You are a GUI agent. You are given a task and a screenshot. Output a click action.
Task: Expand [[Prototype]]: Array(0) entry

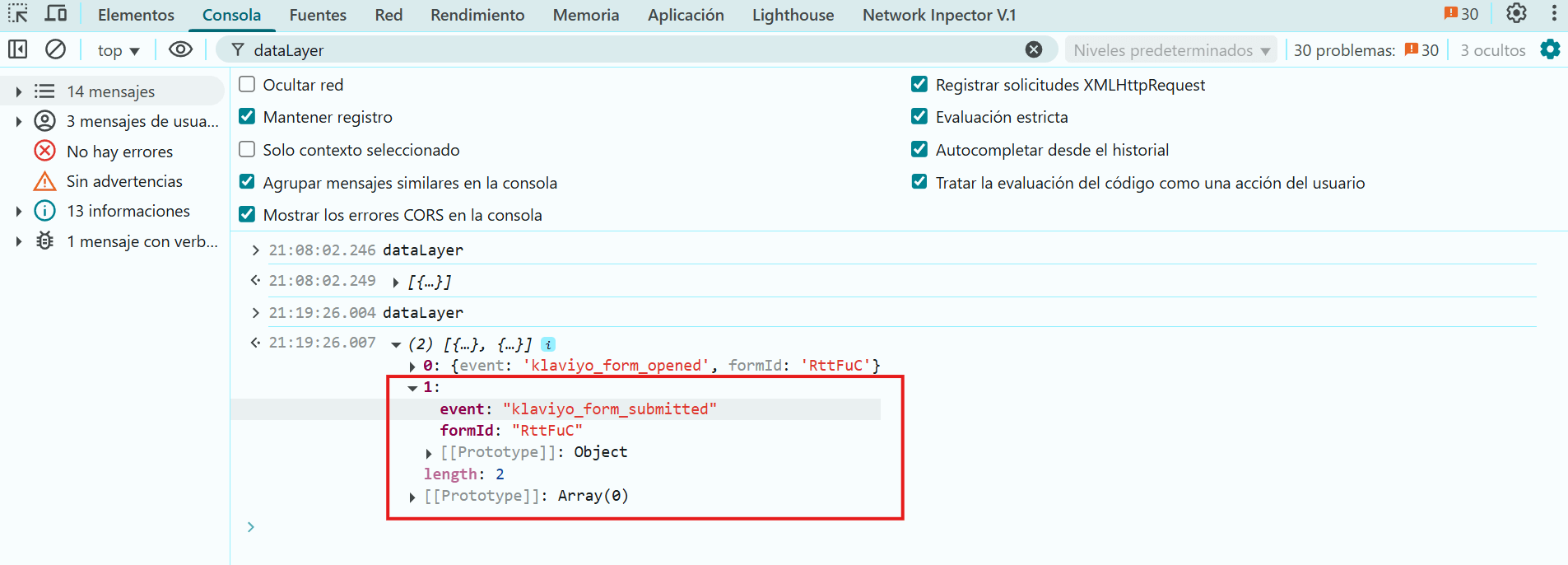412,497
